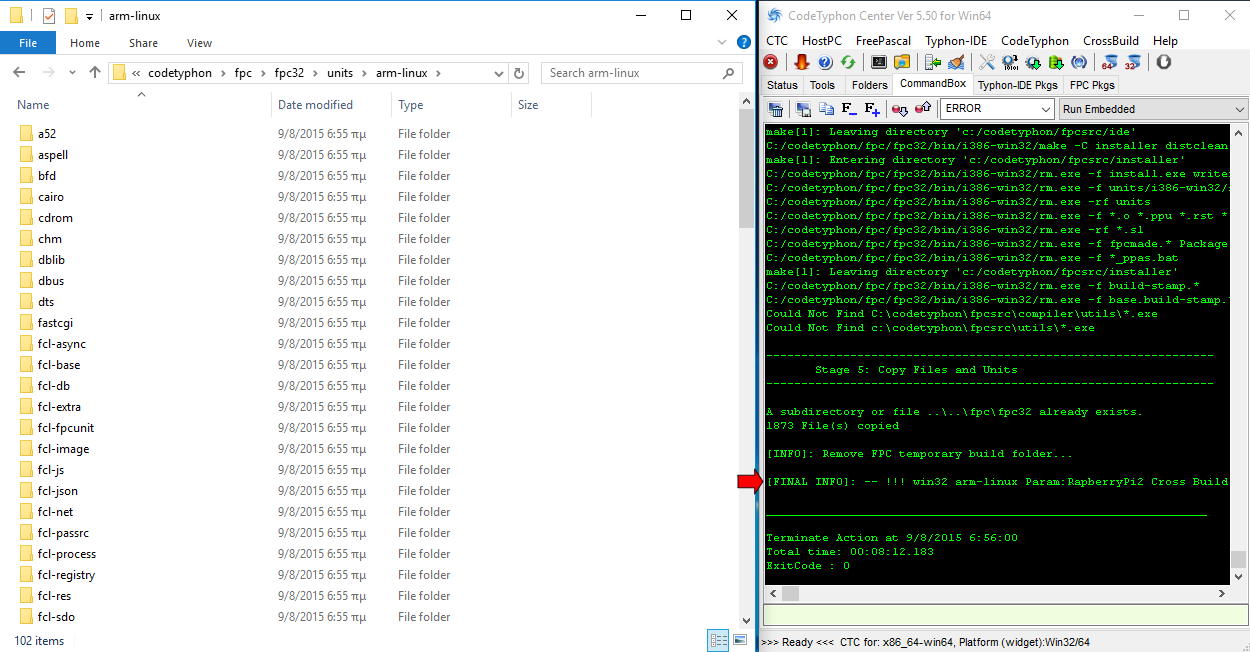This screenshot has width=1250, height=652.
Task: Open the CTC menu
Action: click(777, 41)
